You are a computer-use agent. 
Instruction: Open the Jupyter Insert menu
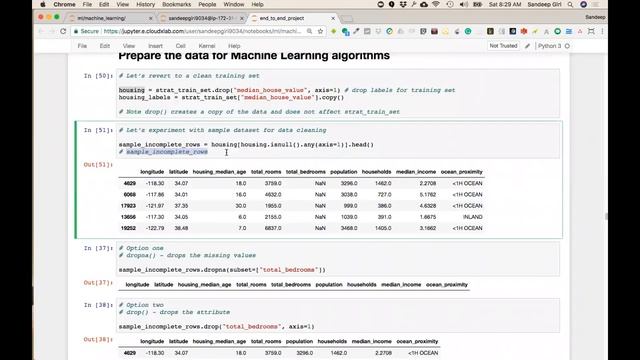coord(155,46)
